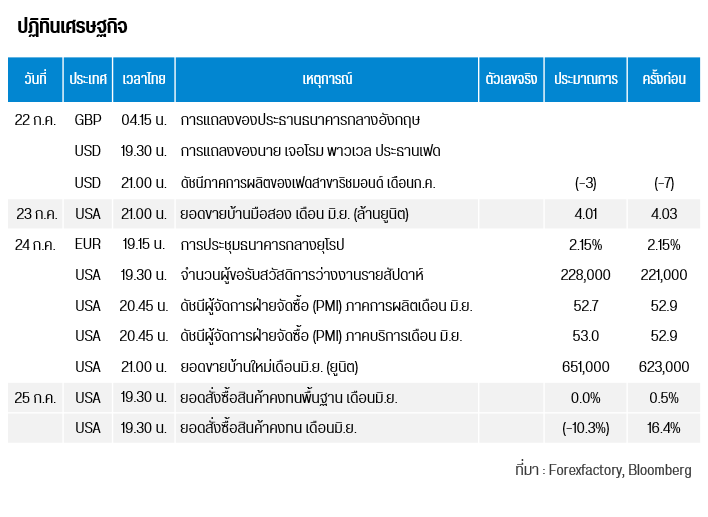The width and height of the screenshot is (708, 517).
Task: Select the 22 ก.ค. date cell
Action: point(35,120)
